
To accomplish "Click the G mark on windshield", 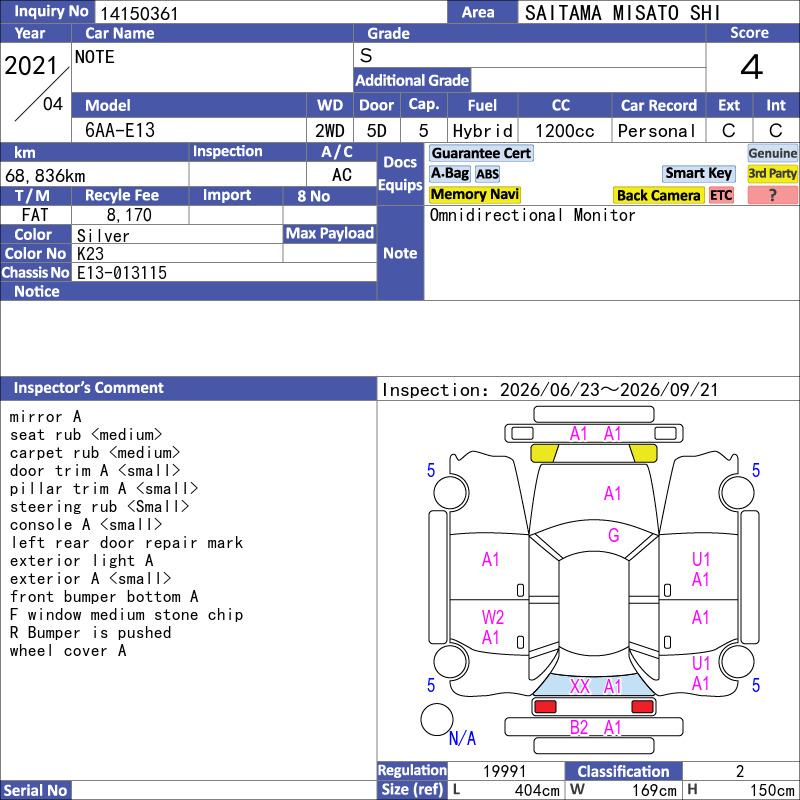I will point(613,535).
